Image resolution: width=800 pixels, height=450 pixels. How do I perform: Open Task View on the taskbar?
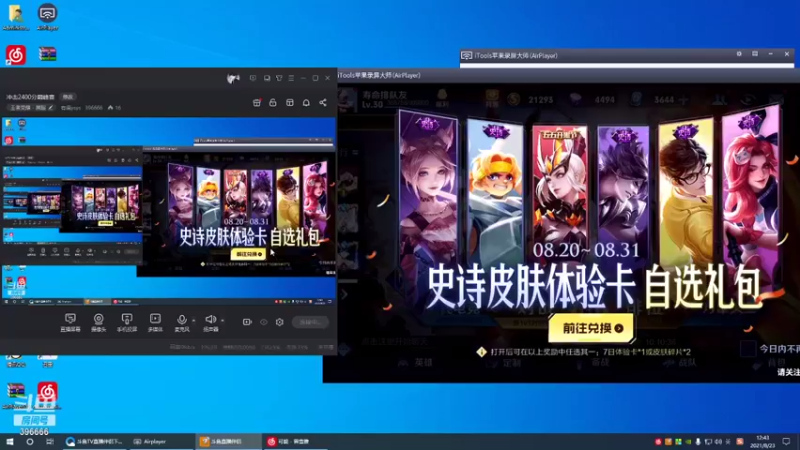point(49,441)
